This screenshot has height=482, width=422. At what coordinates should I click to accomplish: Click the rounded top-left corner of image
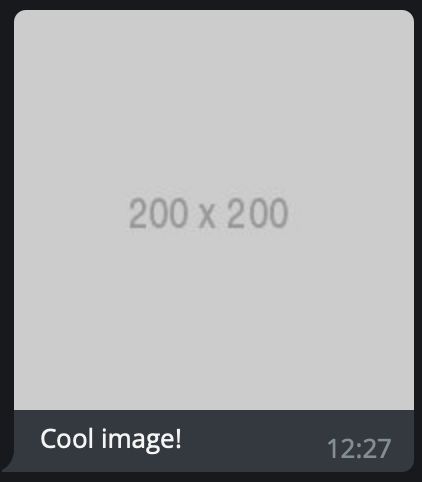19,15
